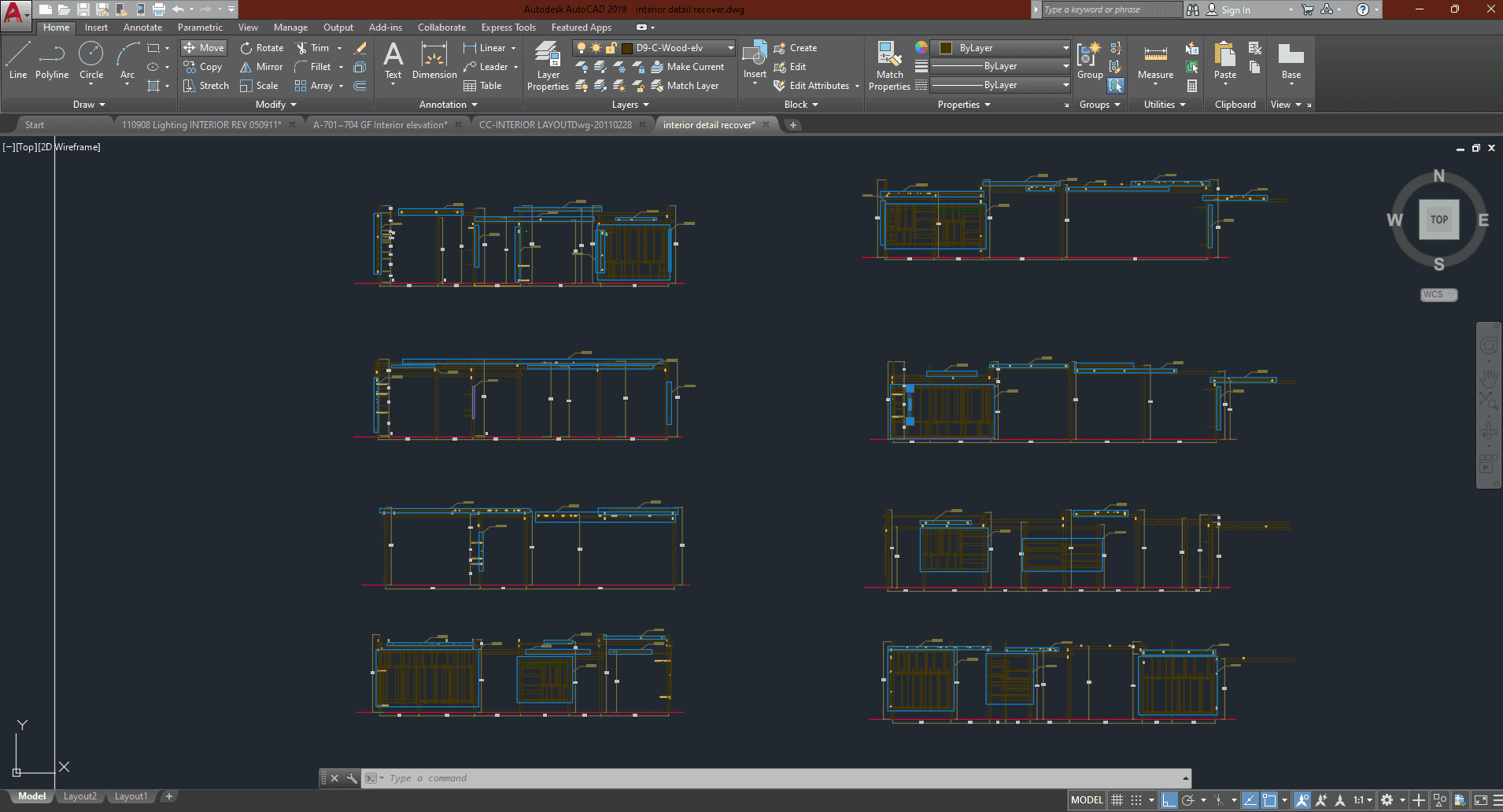The width and height of the screenshot is (1503, 812).
Task: Click the Mirror tool
Action: (261, 67)
